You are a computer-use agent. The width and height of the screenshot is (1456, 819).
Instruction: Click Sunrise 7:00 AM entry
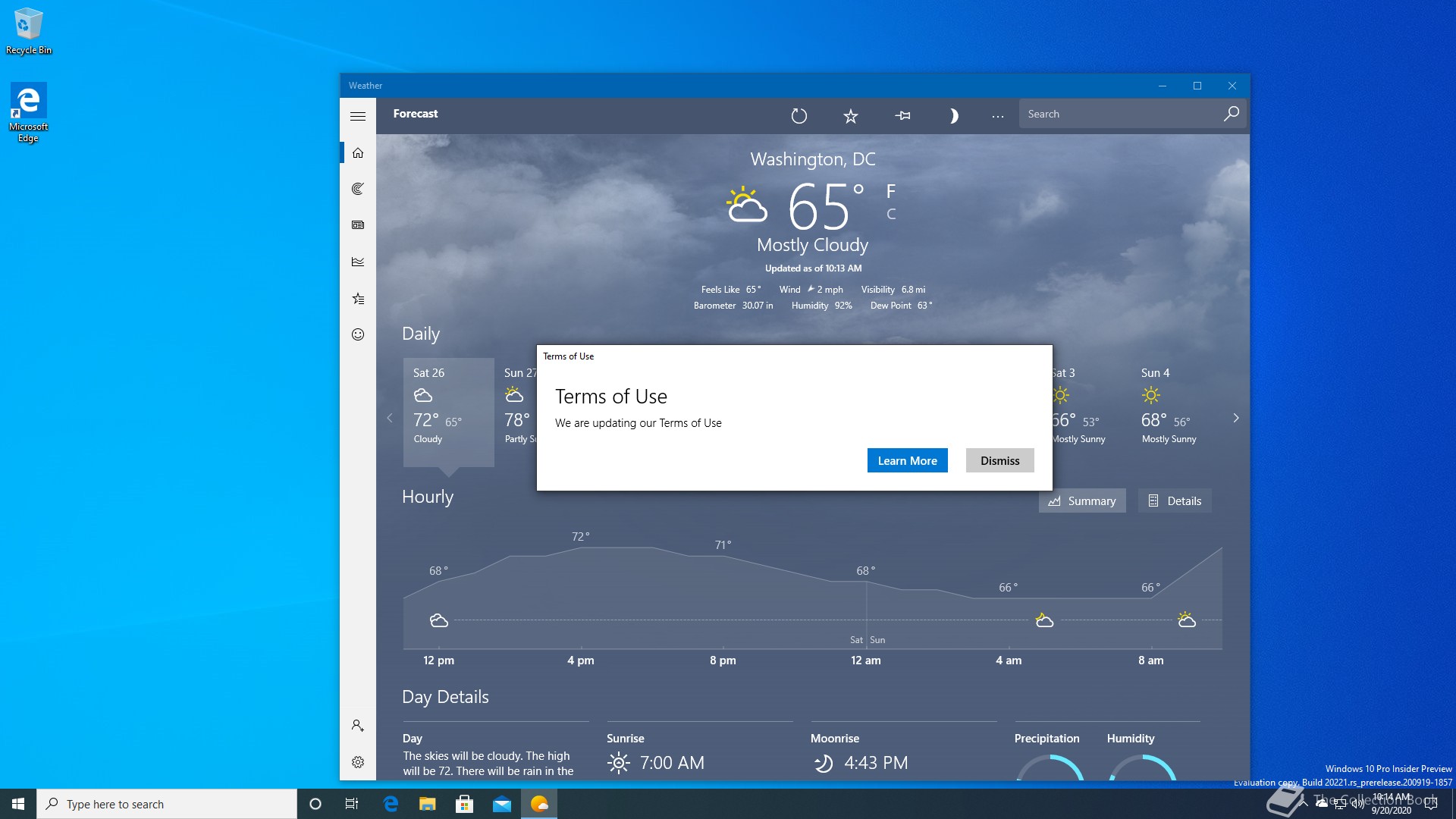(x=656, y=762)
